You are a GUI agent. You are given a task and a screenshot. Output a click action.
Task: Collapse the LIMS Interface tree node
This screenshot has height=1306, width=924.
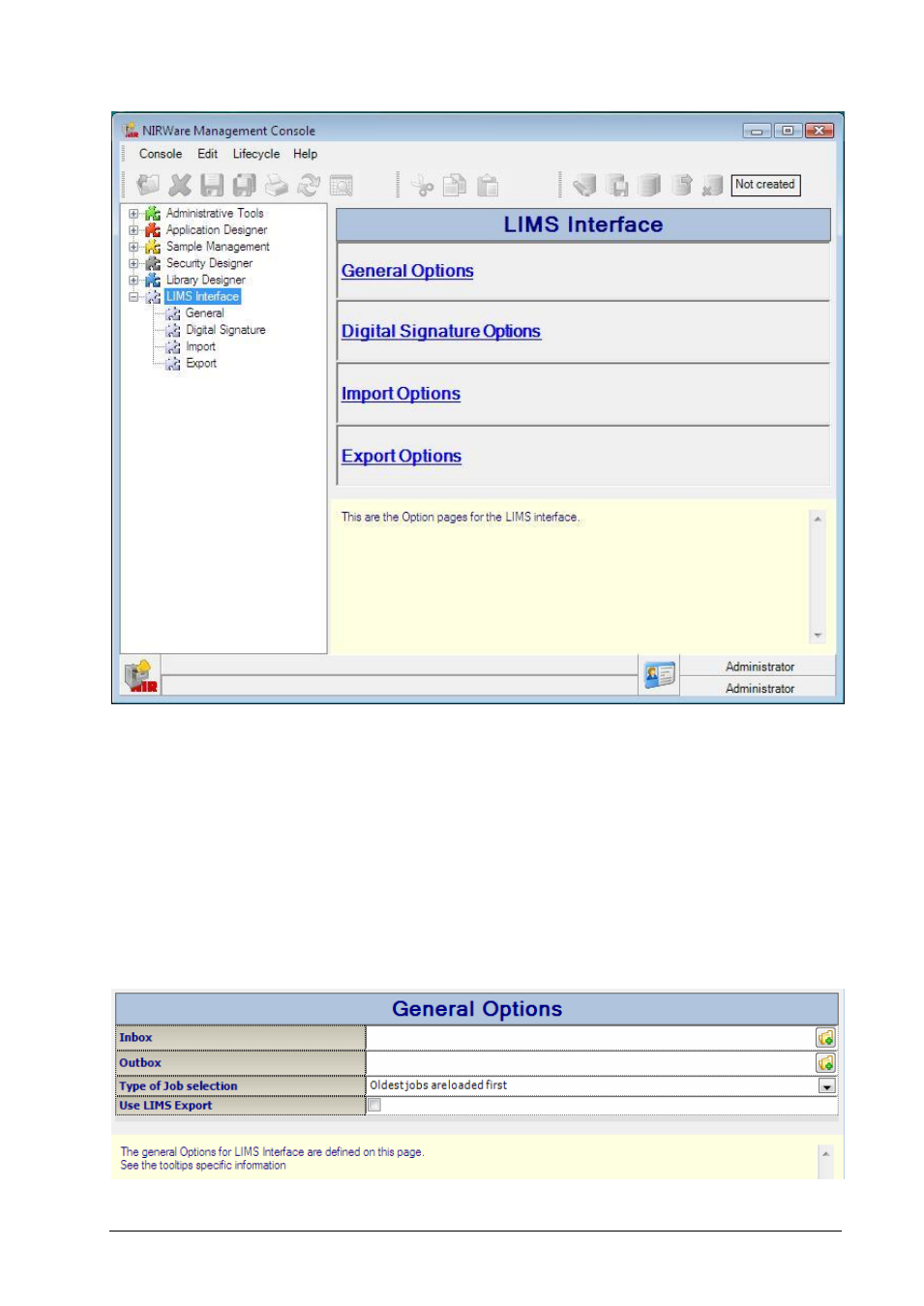pyautogui.click(x=134, y=297)
